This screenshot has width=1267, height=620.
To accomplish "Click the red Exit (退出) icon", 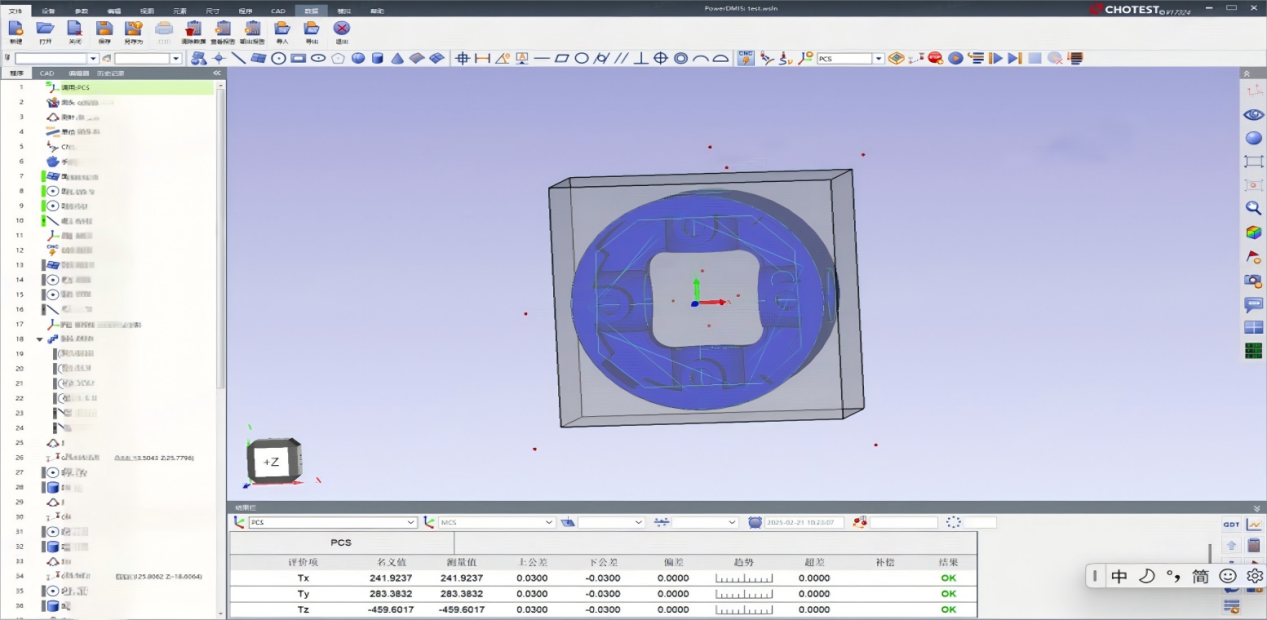I will pos(342,29).
